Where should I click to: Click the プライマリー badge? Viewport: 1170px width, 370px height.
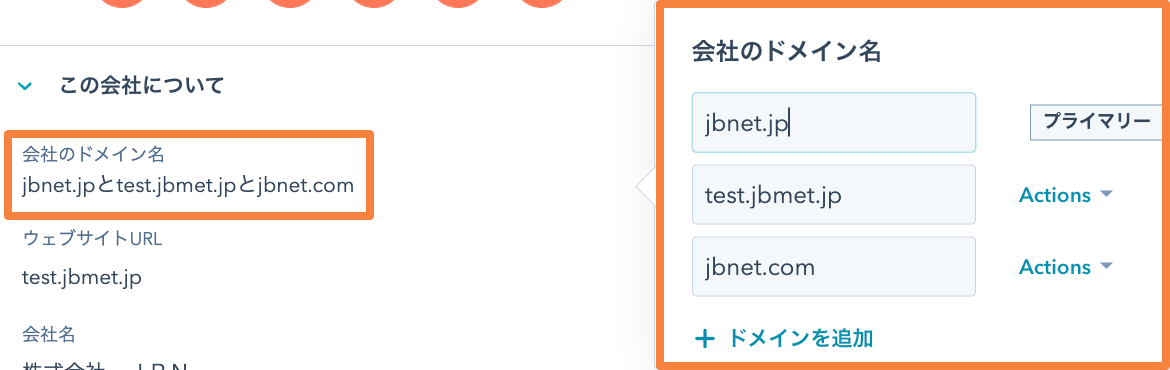pos(1096,122)
